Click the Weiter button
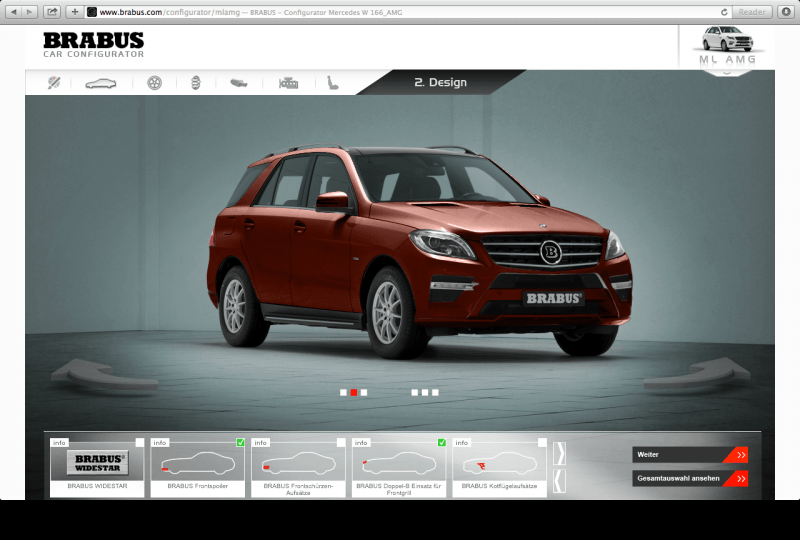 coord(690,455)
